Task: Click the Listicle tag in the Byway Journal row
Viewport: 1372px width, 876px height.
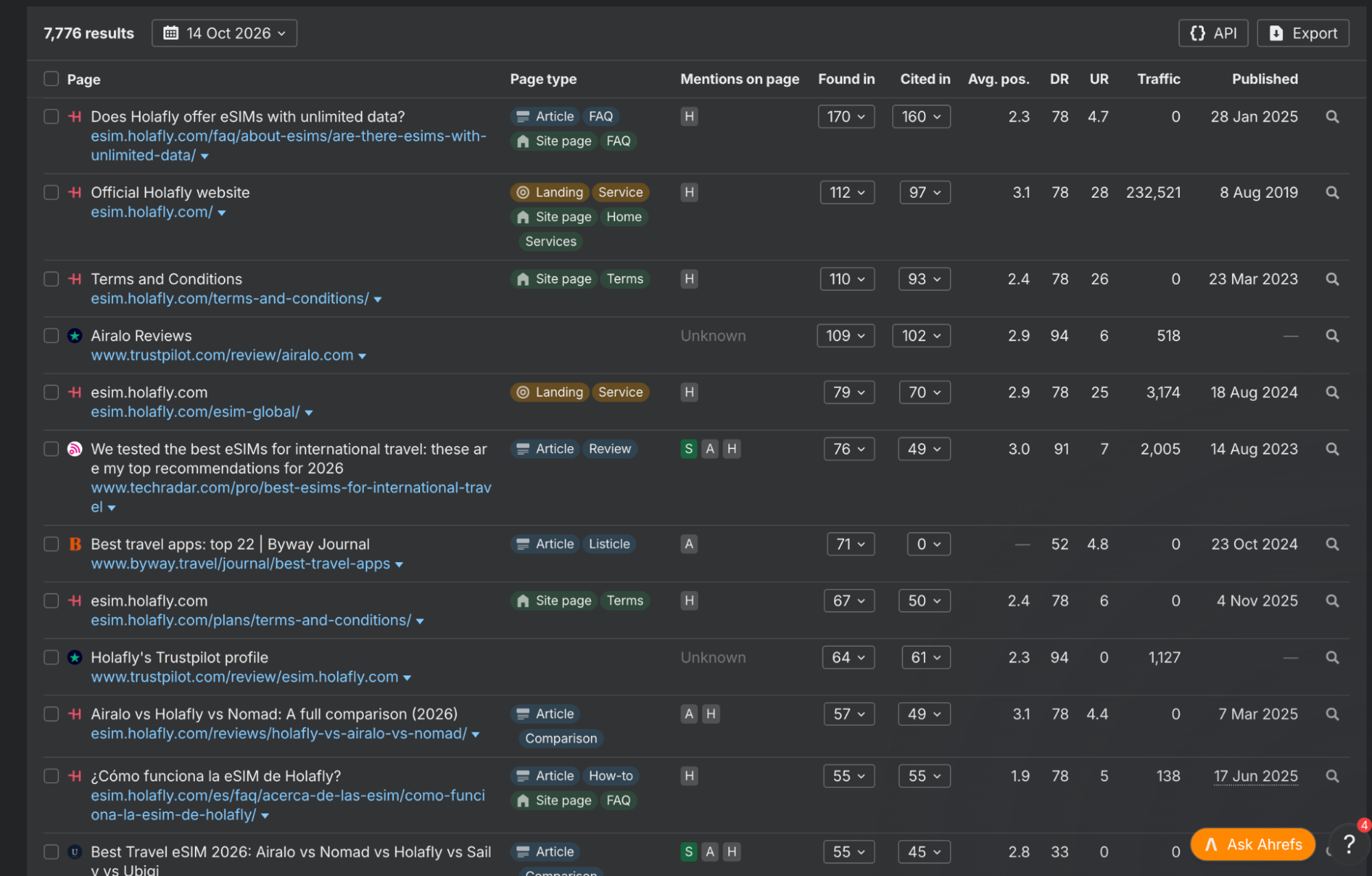Action: tap(609, 544)
